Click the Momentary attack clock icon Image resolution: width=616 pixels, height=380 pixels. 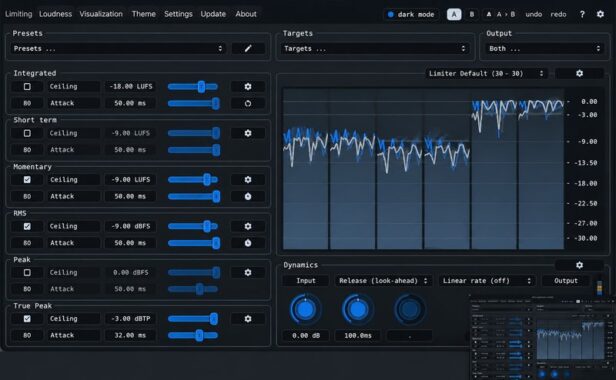tap(248, 196)
